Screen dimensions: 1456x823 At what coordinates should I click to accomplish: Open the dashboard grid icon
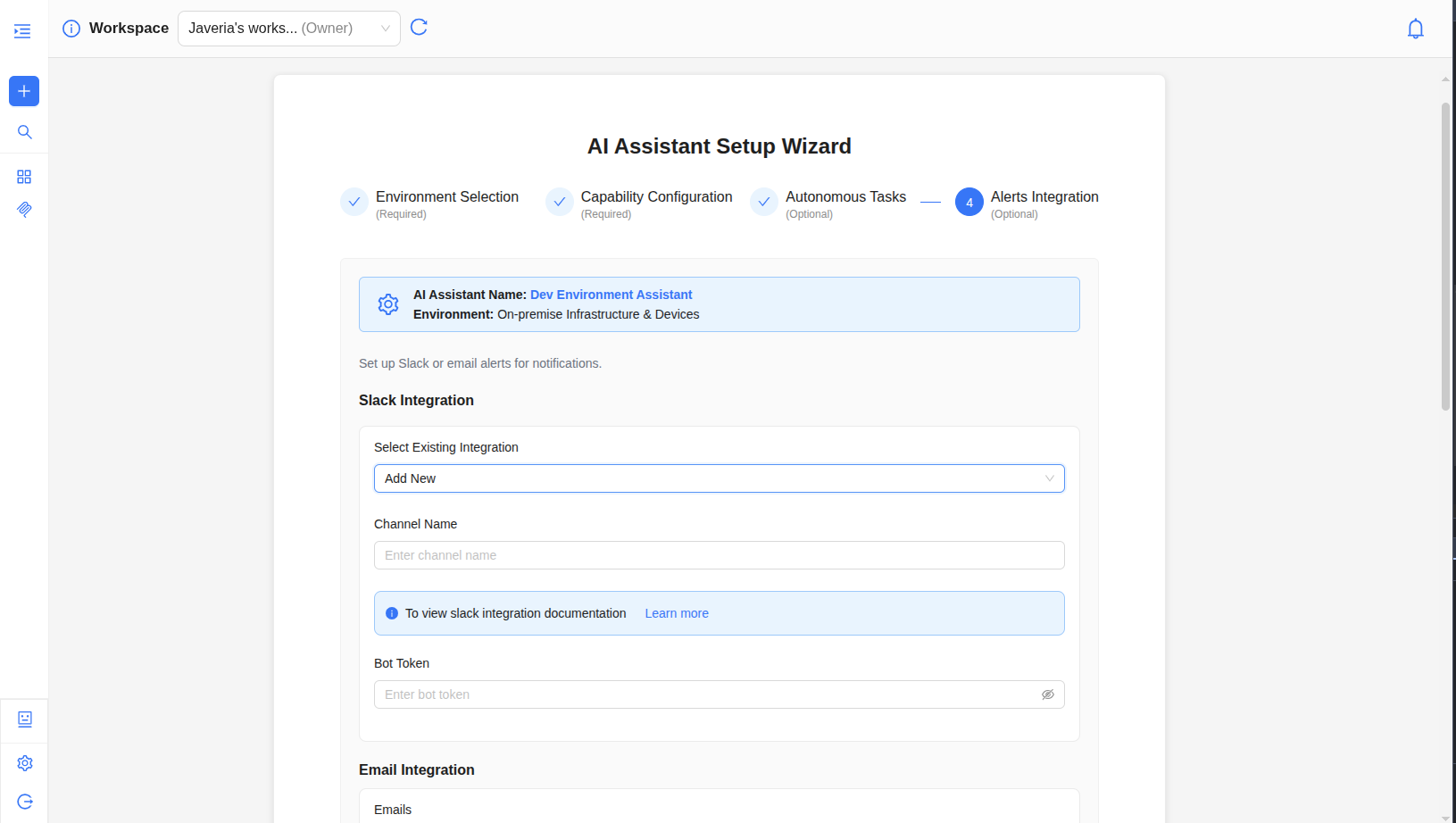24,177
